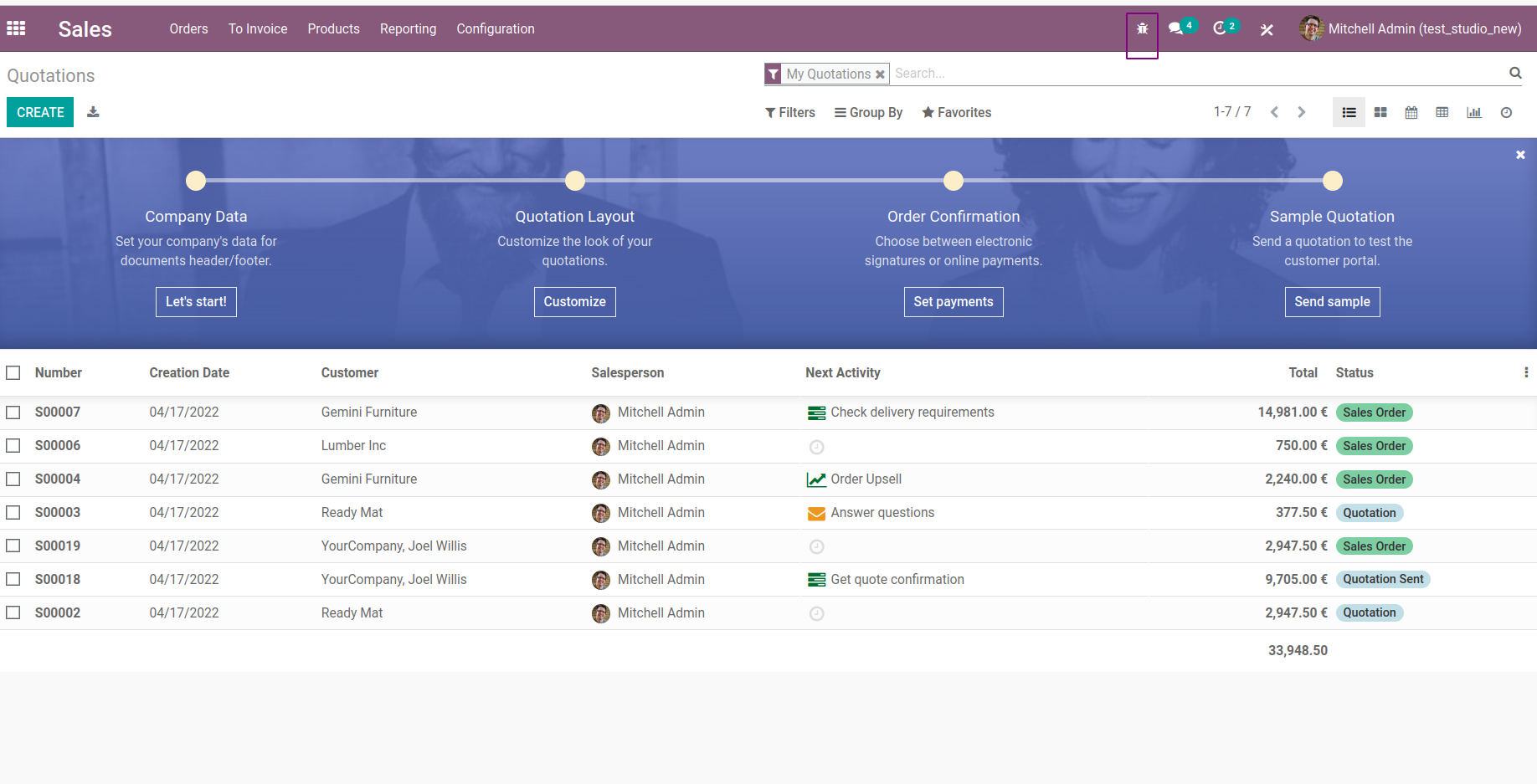This screenshot has width=1537, height=784.
Task: Open the debug bug icon menu
Action: (x=1142, y=28)
